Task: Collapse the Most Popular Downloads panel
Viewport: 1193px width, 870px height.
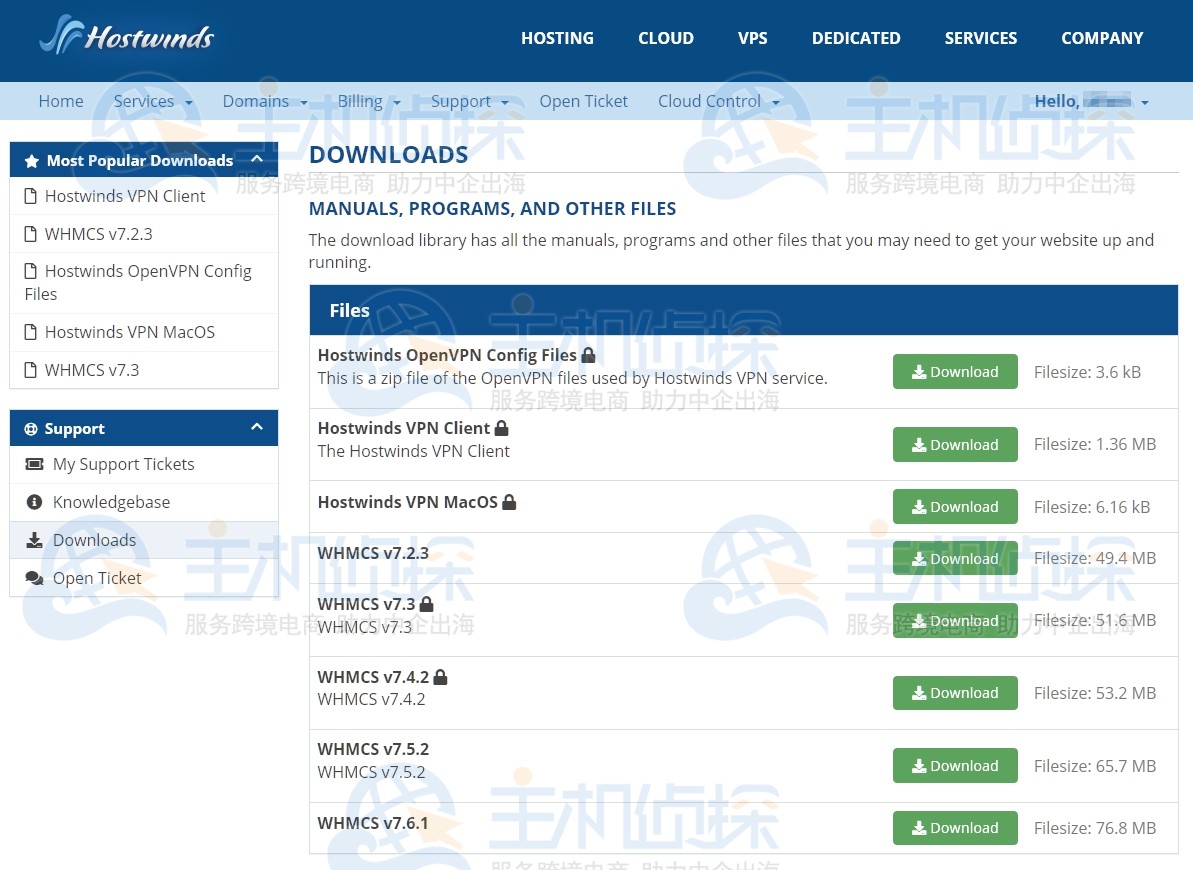Action: [257, 159]
